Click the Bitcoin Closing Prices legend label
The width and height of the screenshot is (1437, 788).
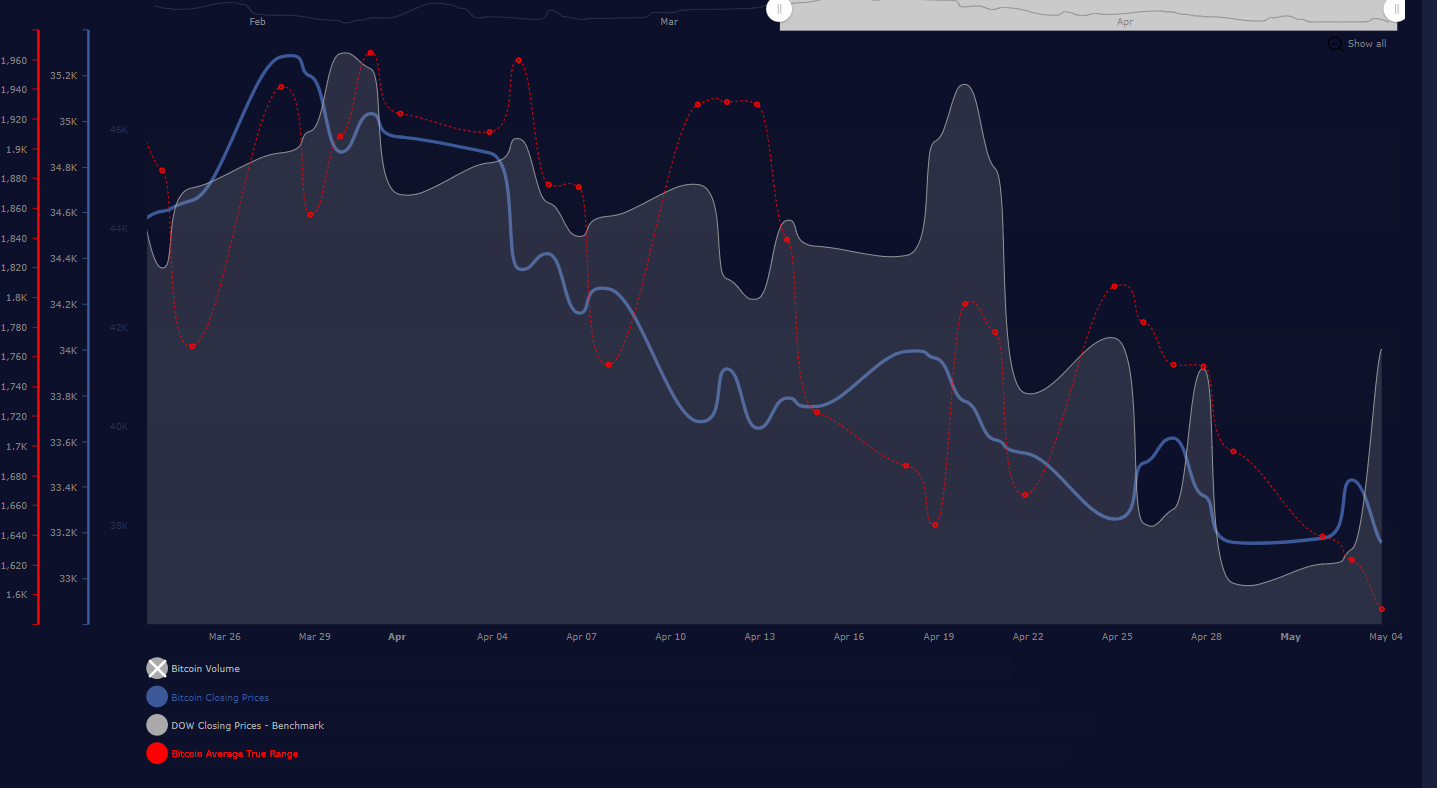[220, 698]
